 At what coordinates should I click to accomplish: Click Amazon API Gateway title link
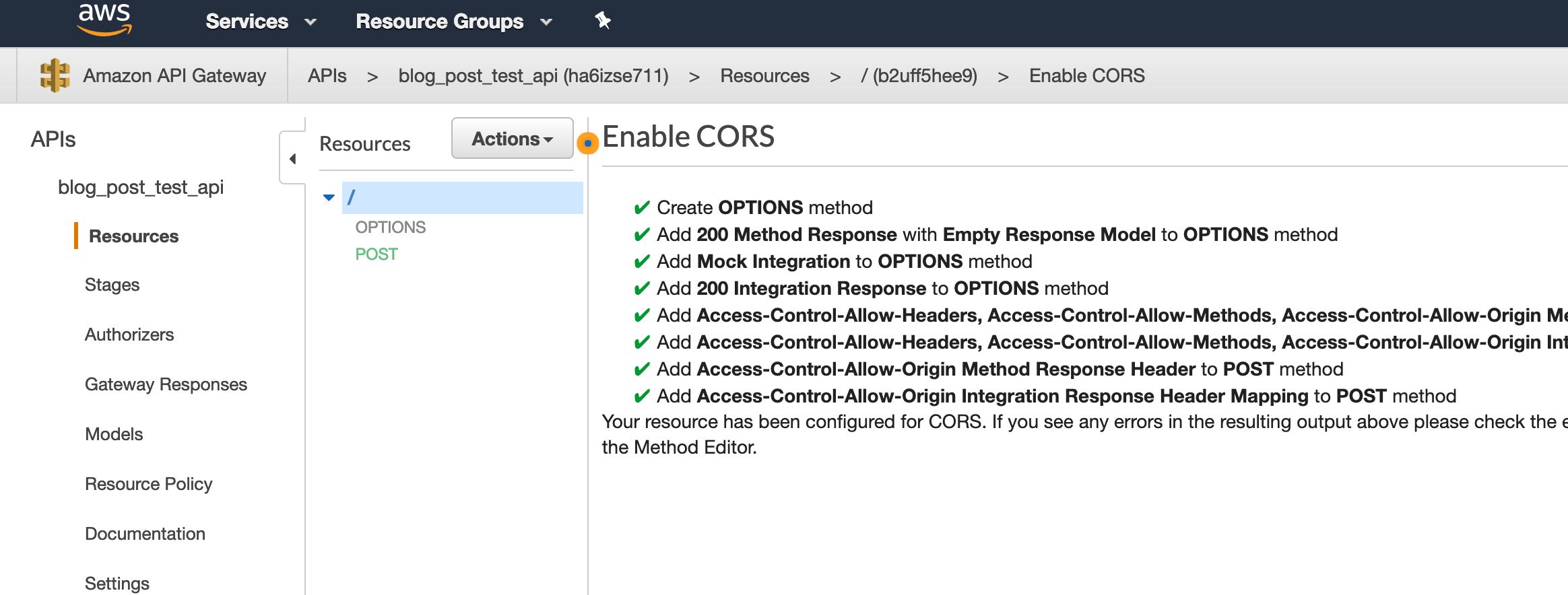click(174, 75)
